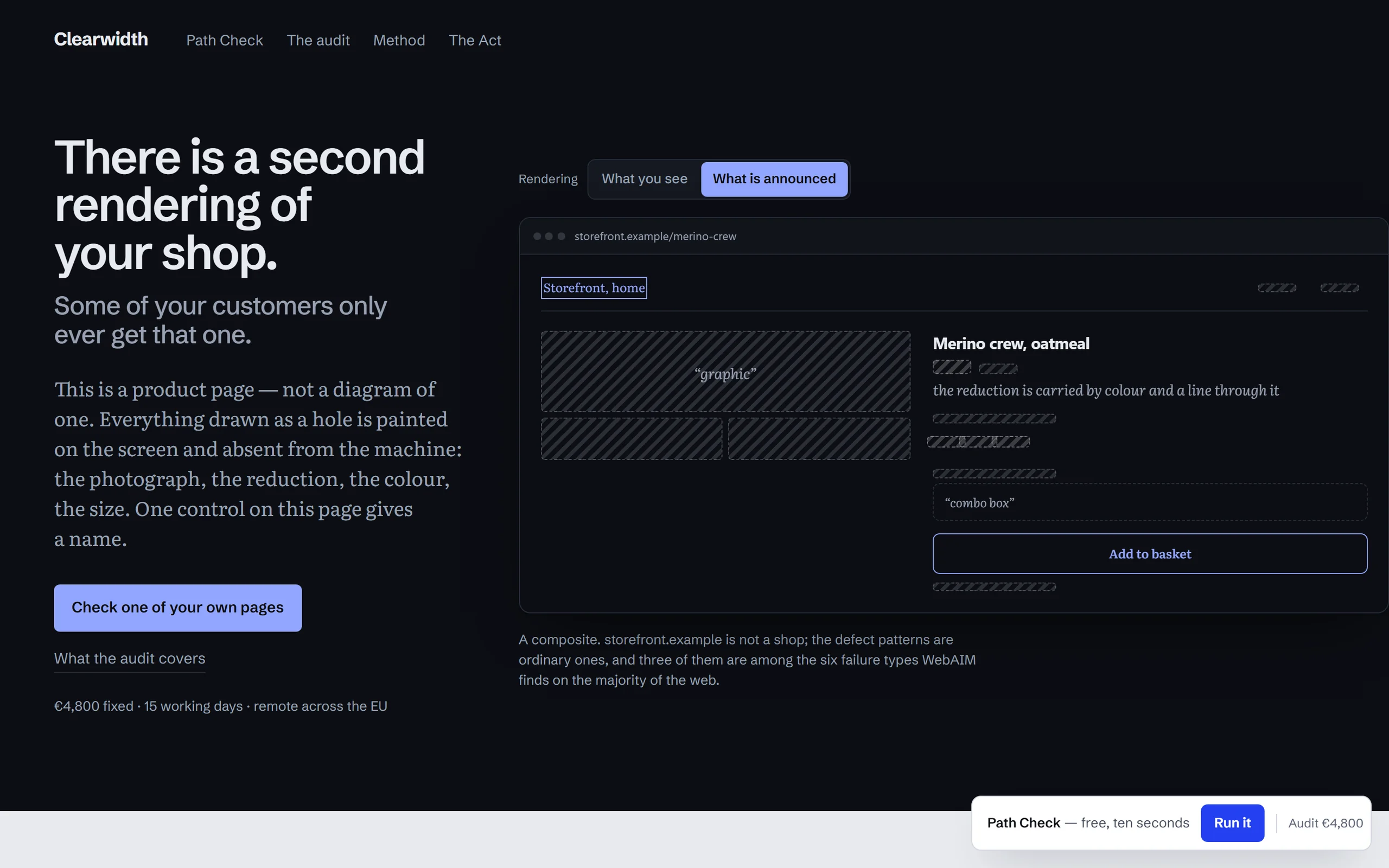Click the larger hatched price placeholder under Merino crew
The width and height of the screenshot is (1389, 868).
[952, 367]
